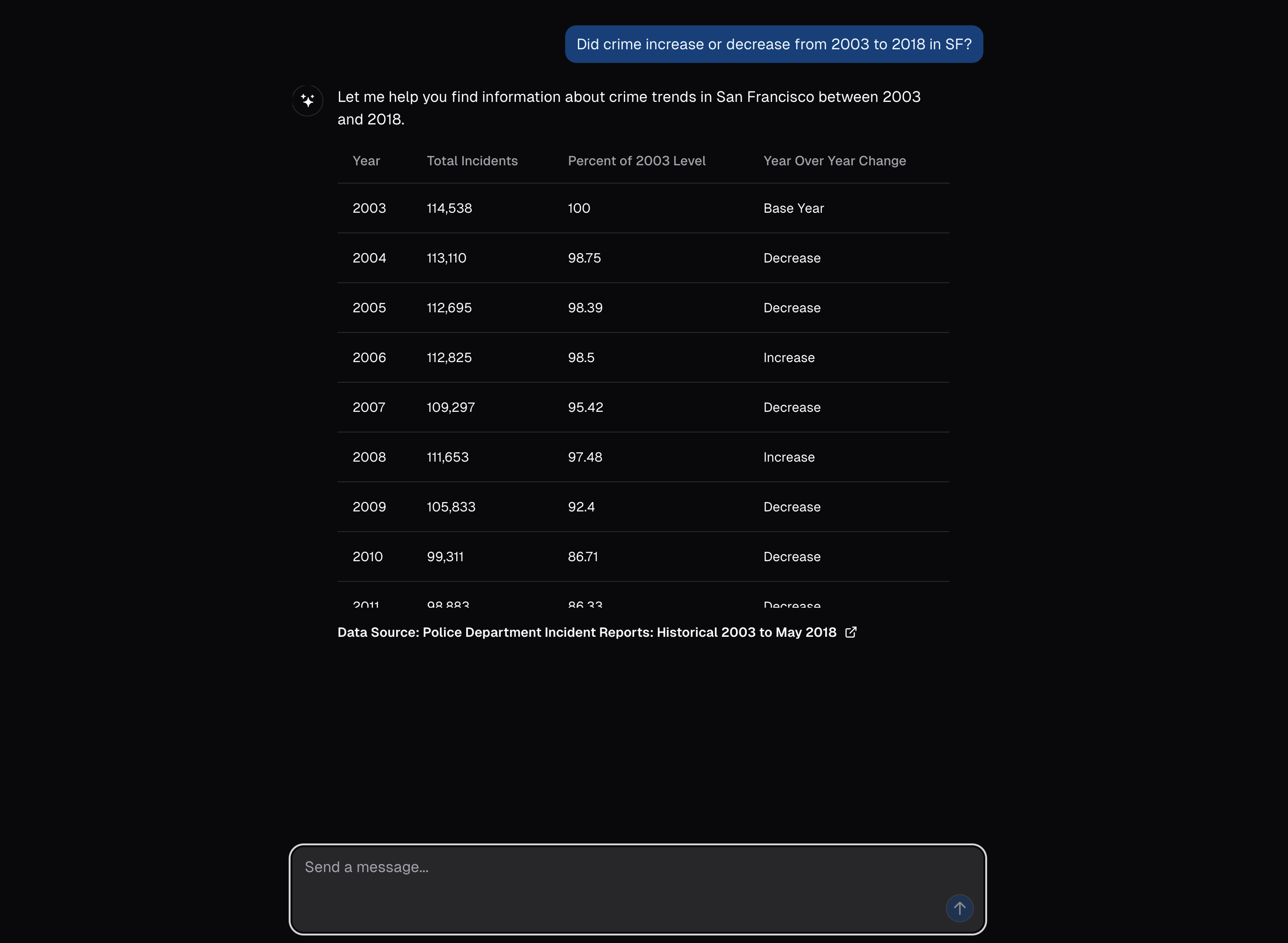This screenshot has height=943, width=1288.
Task: Select the 98.75 percent cell
Action: pos(584,258)
